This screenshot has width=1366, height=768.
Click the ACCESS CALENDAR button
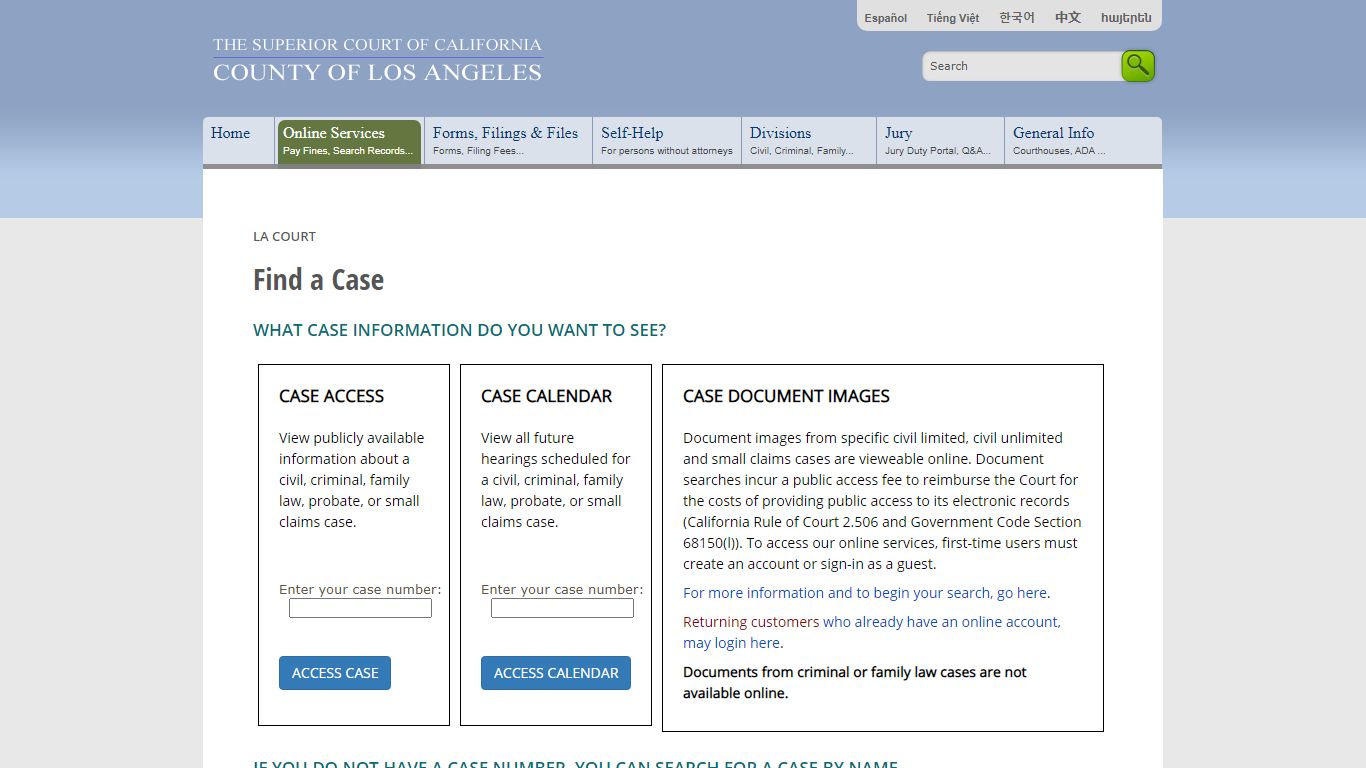coord(556,673)
